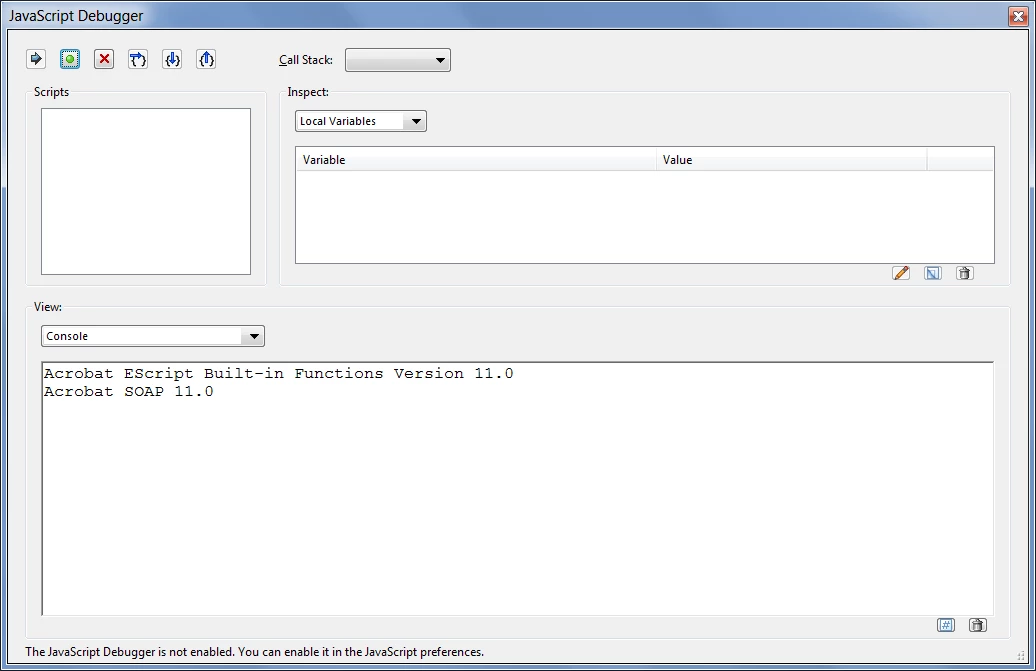Open the Call Stack dropdown
Viewport: 1036px width, 671px height.
(x=398, y=60)
